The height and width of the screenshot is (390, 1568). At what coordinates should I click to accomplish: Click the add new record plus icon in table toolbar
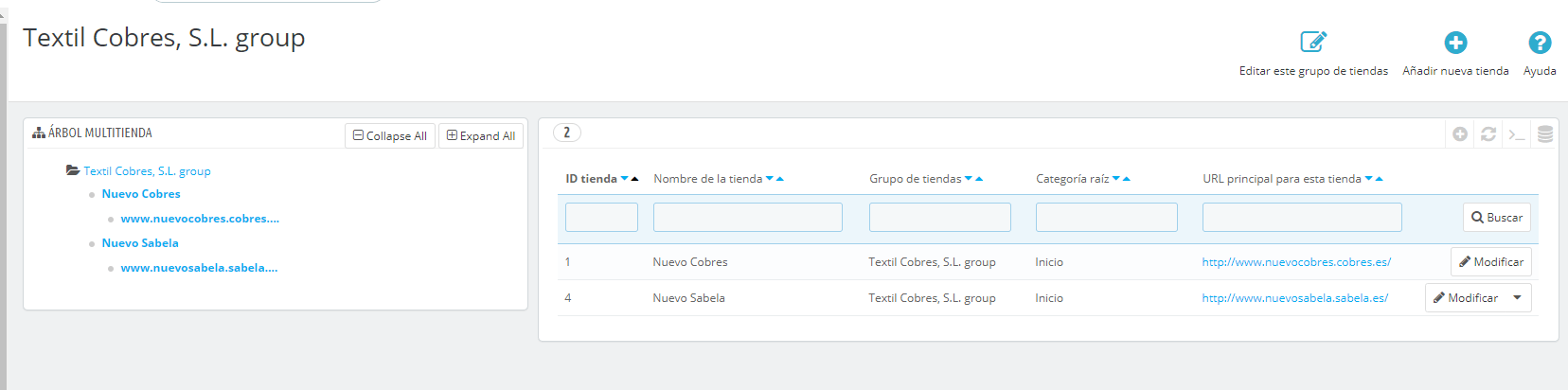pyautogui.click(x=1460, y=134)
